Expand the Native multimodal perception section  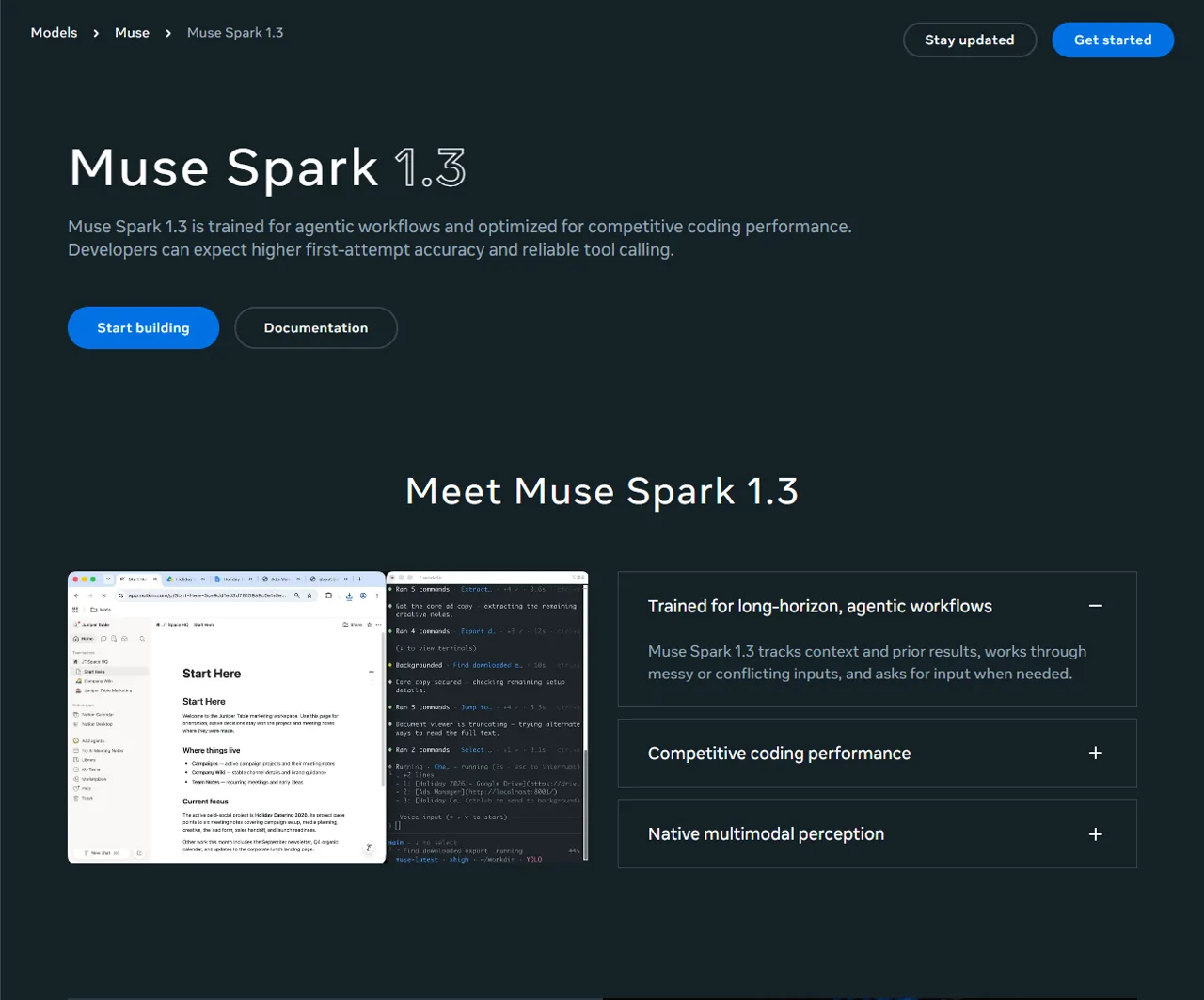[877, 833]
